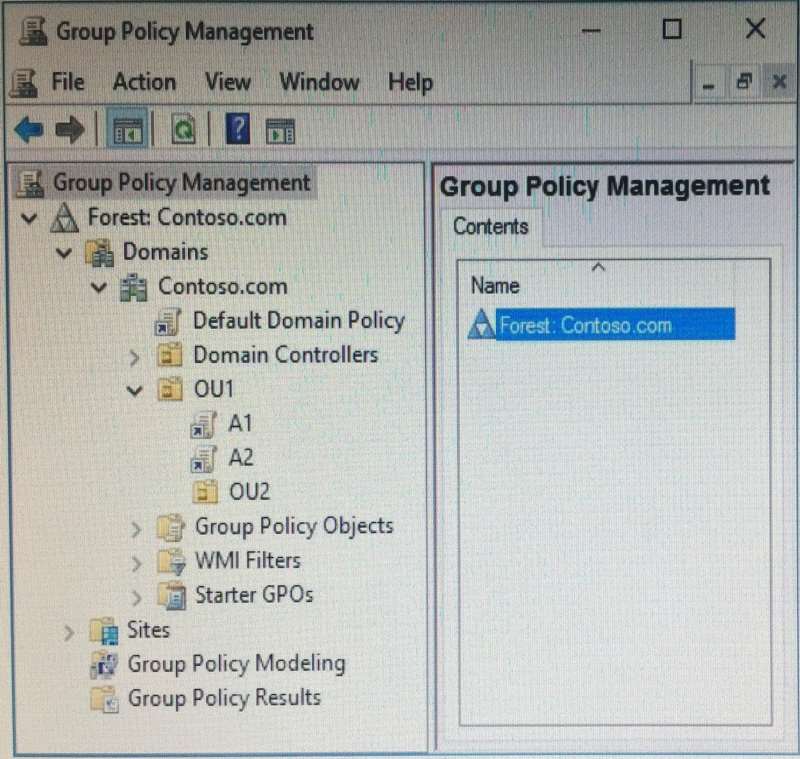Open the Help menu
This screenshot has height=759, width=800.
point(411,83)
